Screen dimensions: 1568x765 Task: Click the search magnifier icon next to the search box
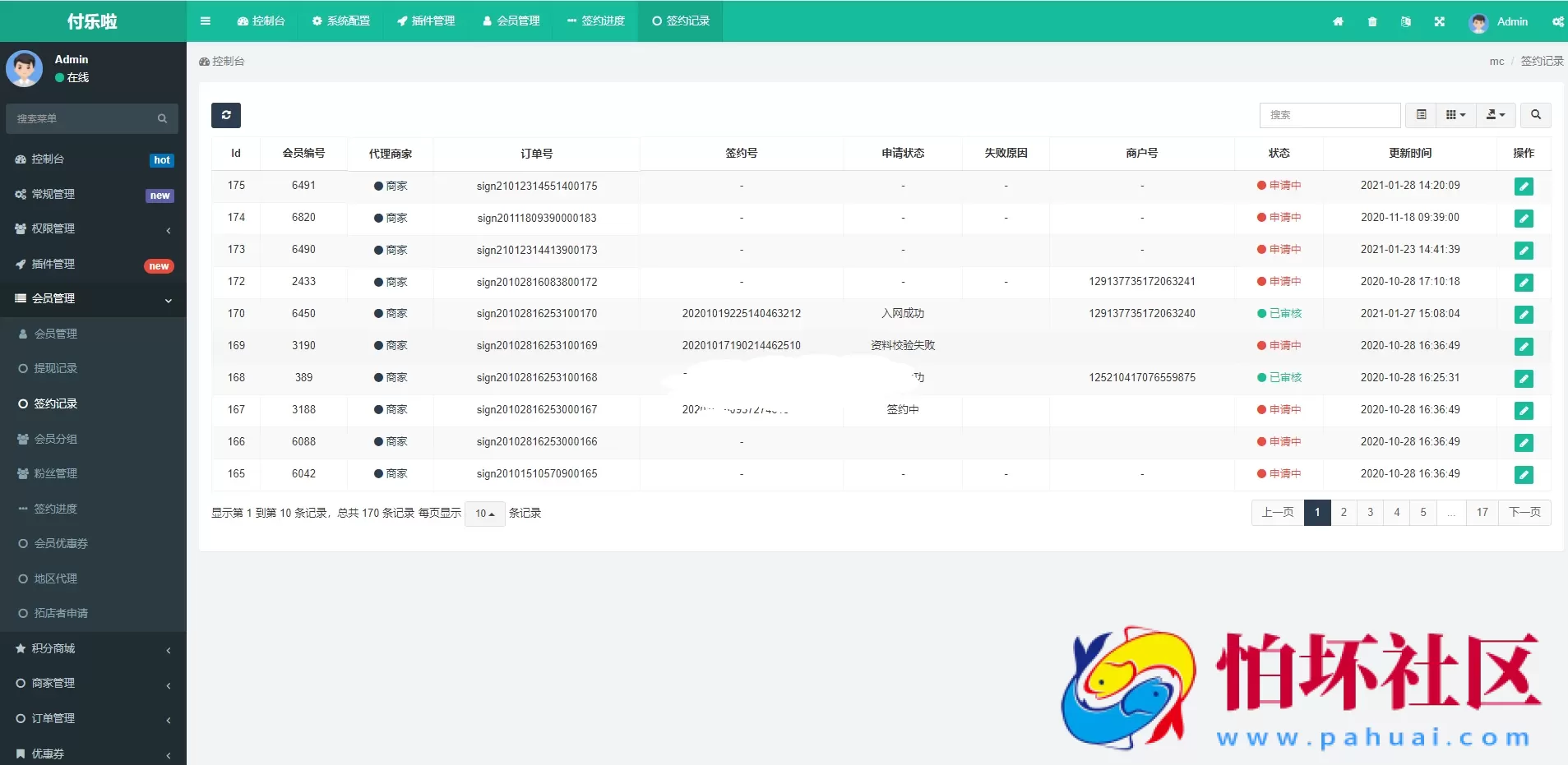tap(1534, 115)
